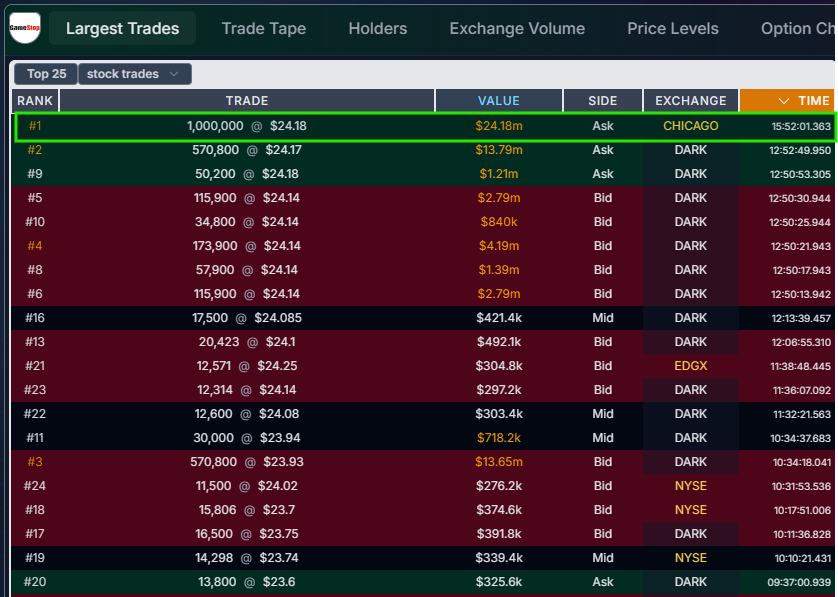Open the Holders tab
This screenshot has width=838, height=597.
(x=377, y=28)
